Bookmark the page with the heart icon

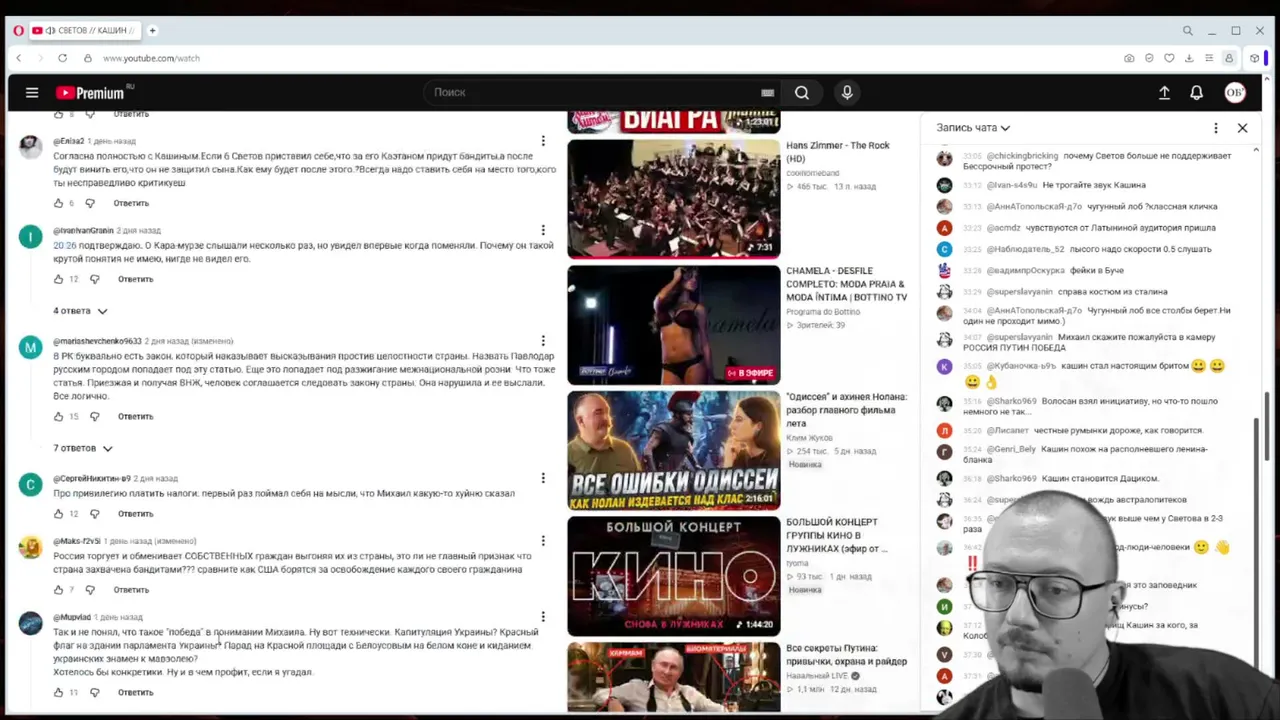(1169, 58)
